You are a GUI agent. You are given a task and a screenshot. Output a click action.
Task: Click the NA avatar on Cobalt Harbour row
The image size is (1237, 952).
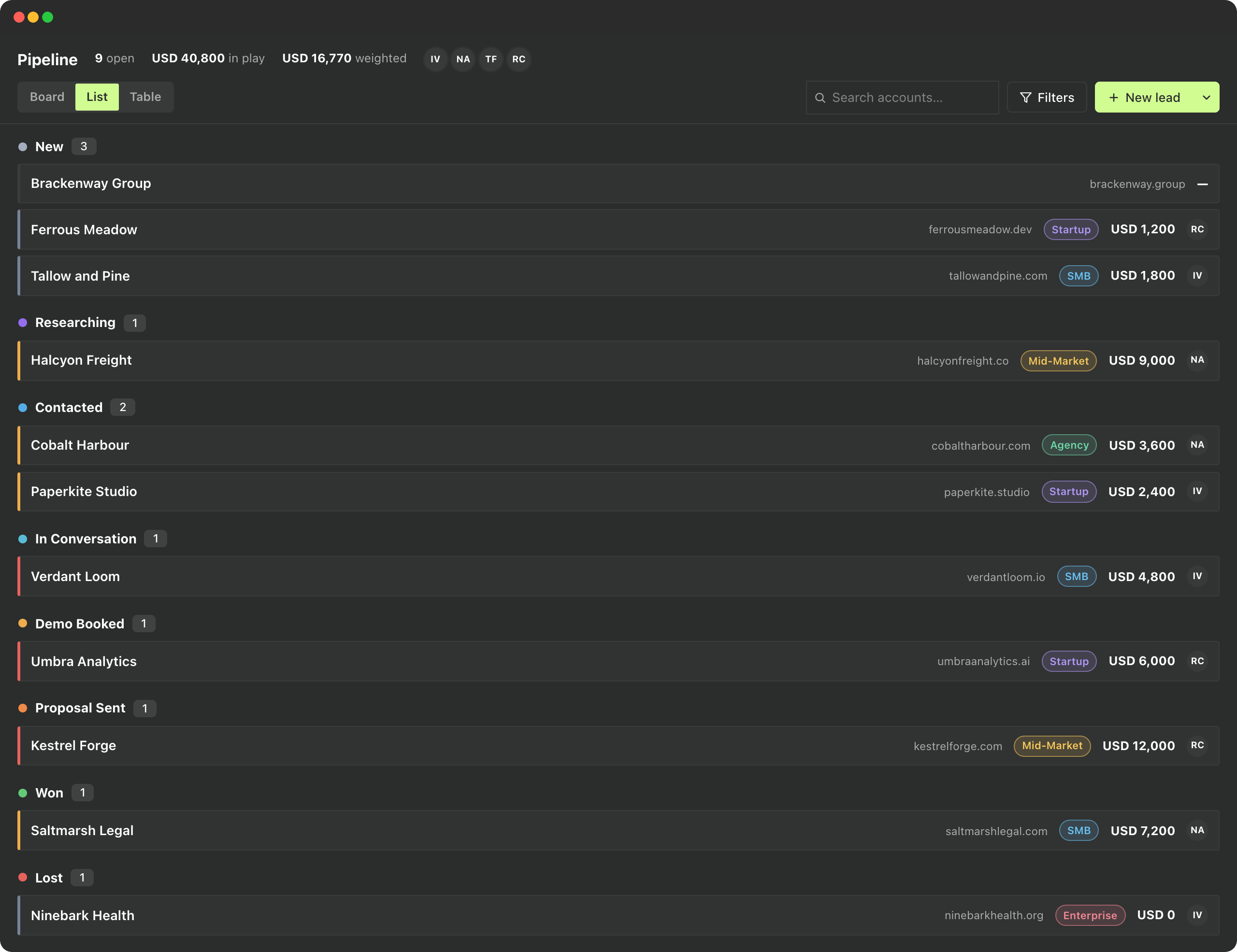(x=1197, y=445)
